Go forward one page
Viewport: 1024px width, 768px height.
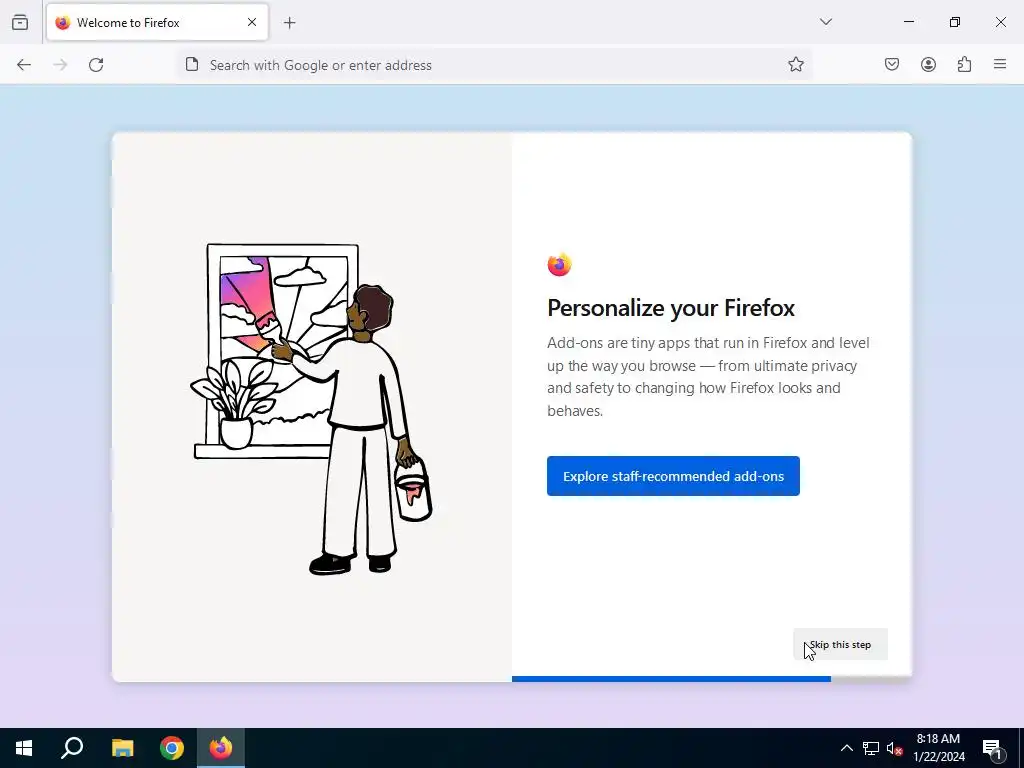click(60, 65)
